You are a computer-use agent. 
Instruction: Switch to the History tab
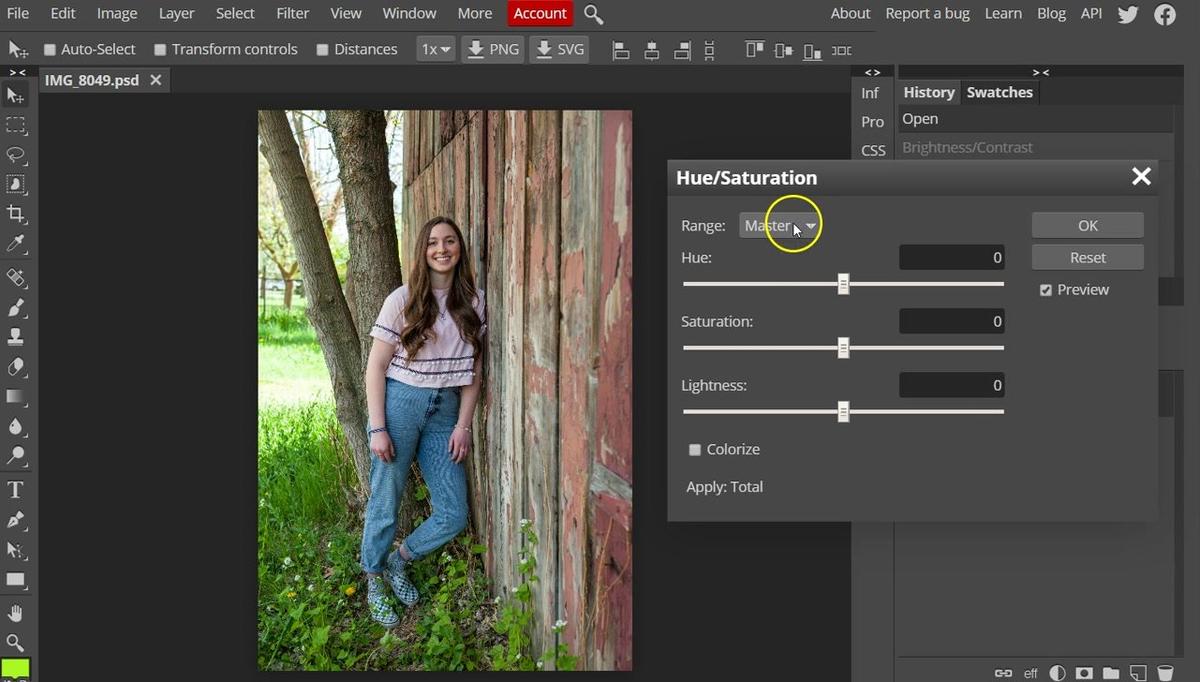[929, 92]
